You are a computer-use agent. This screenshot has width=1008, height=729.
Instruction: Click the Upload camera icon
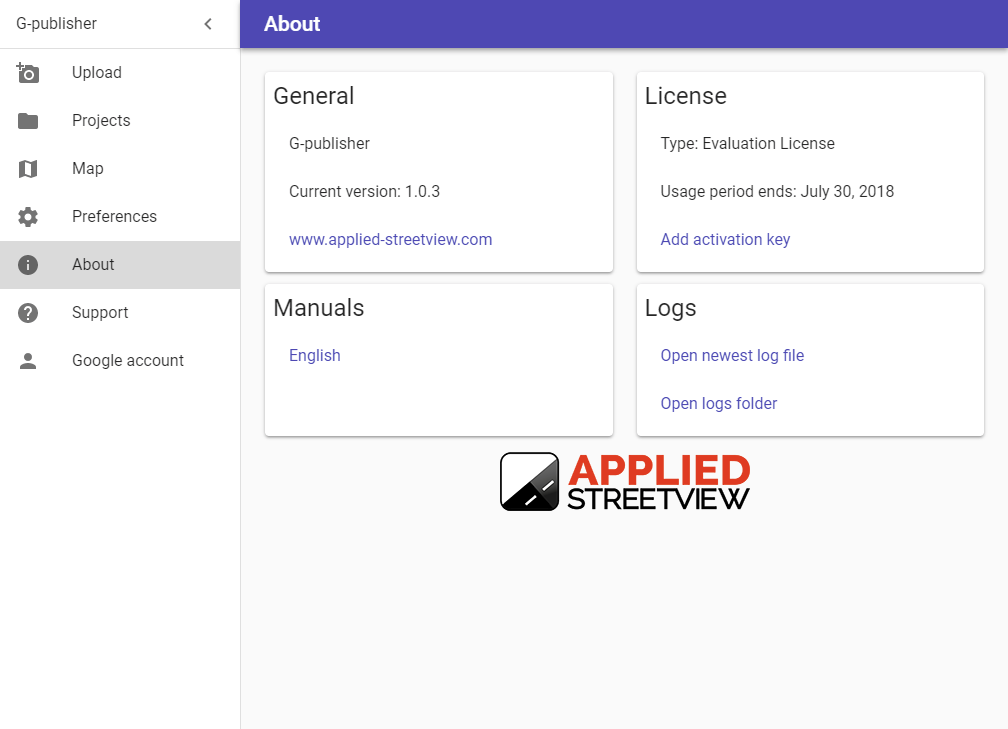click(x=28, y=73)
